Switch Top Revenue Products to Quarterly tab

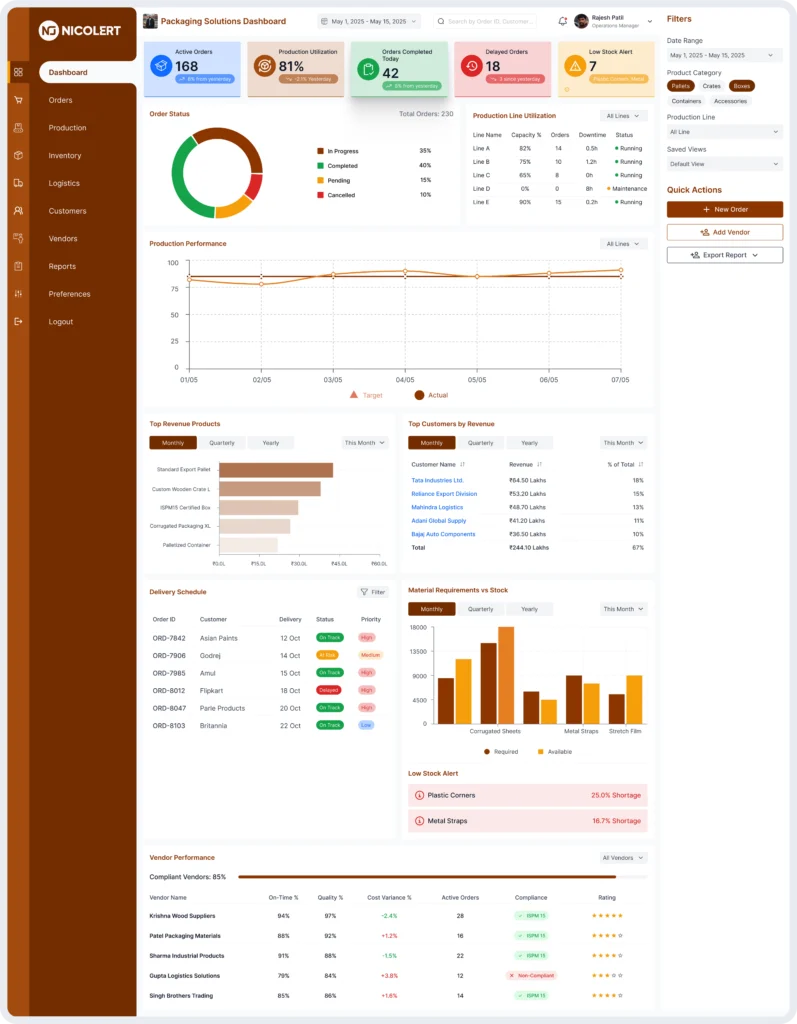point(222,443)
